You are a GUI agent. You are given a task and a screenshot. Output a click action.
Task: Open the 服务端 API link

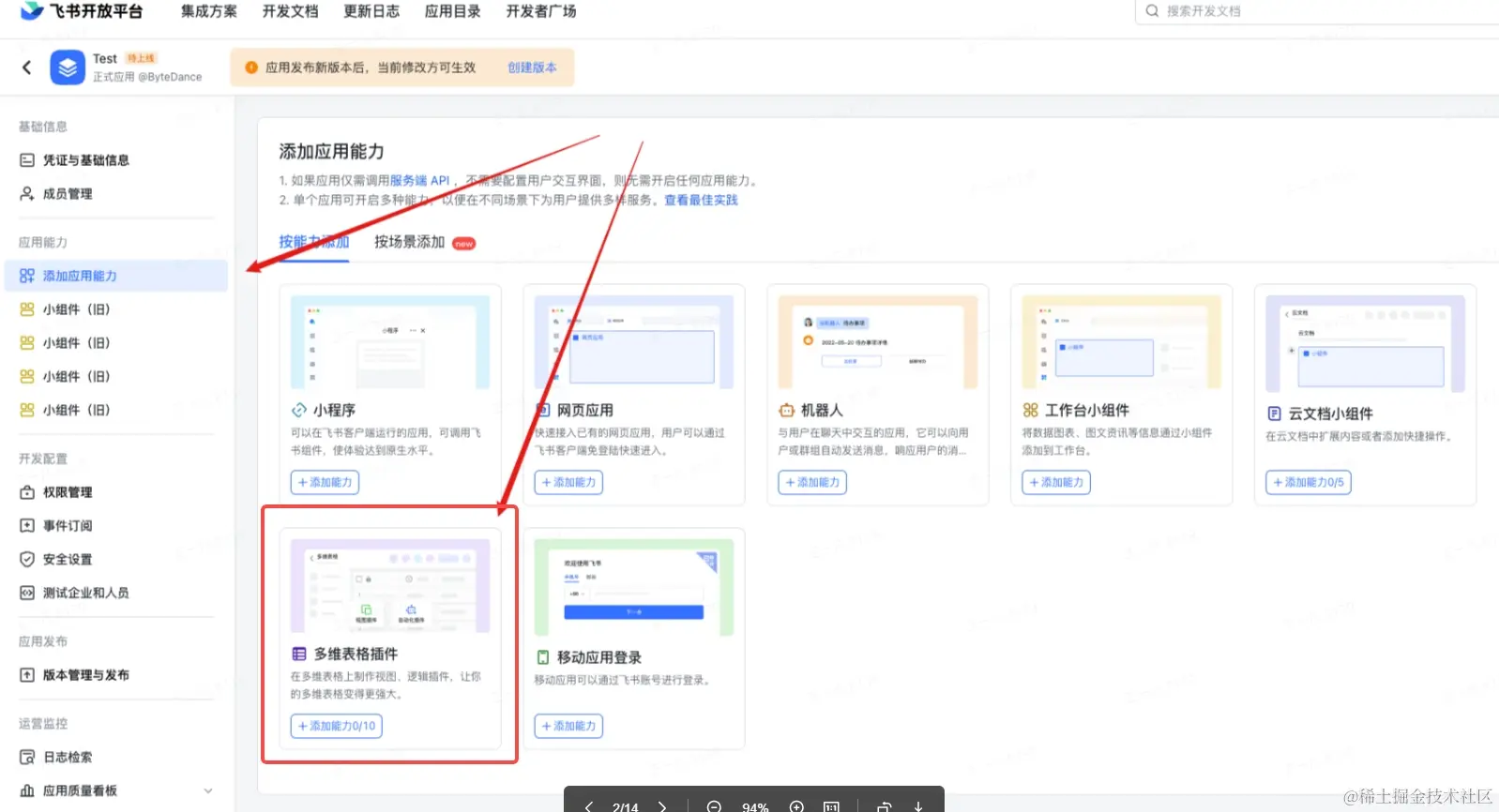click(x=420, y=180)
